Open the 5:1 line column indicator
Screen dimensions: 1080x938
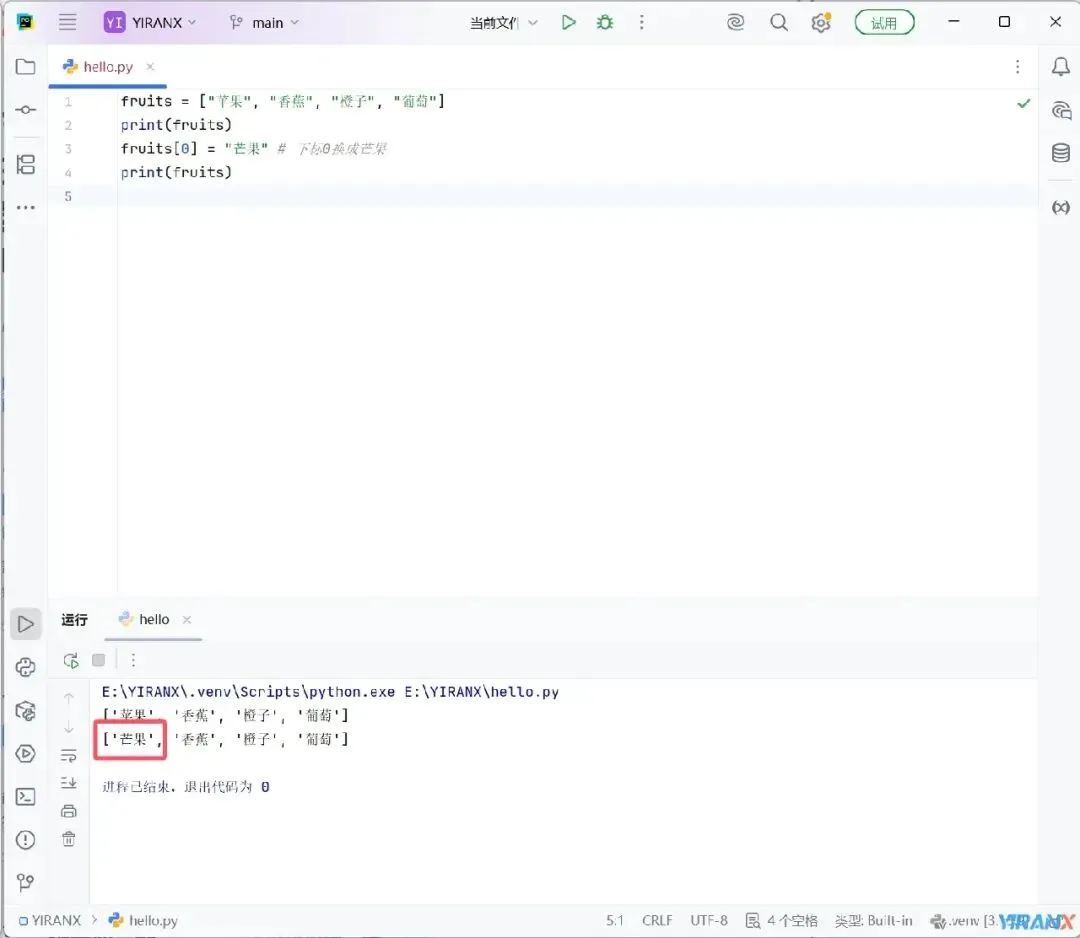pos(614,921)
